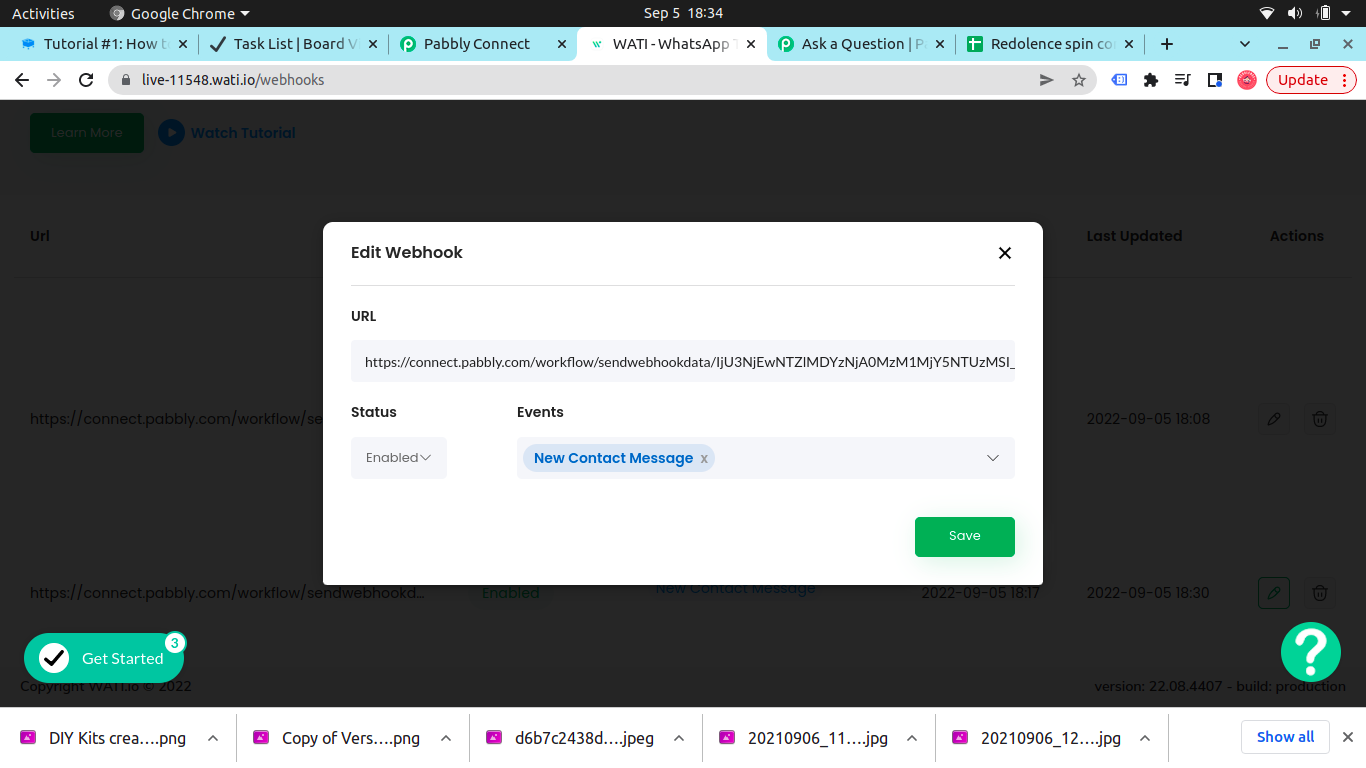Screen dimensions: 1366x768
Task: Show all downloads
Action: [1285, 737]
